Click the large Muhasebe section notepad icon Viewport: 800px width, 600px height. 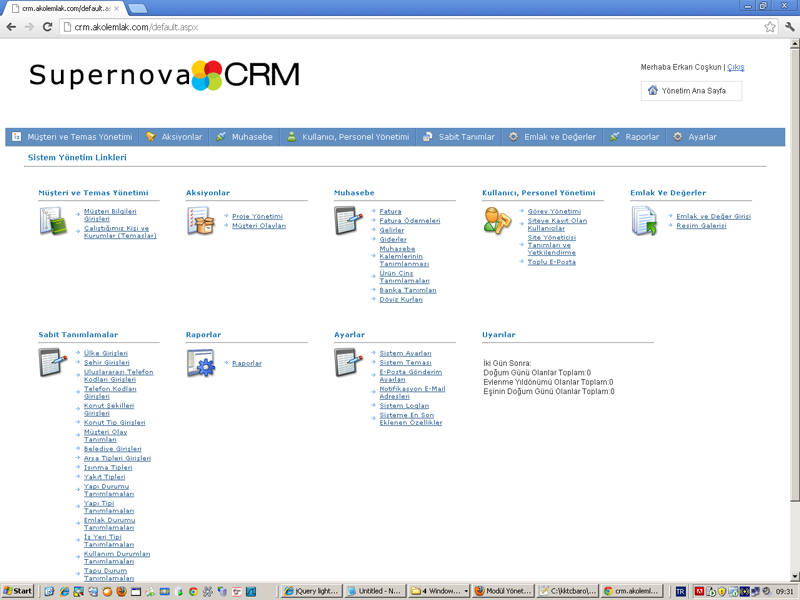pyautogui.click(x=348, y=220)
